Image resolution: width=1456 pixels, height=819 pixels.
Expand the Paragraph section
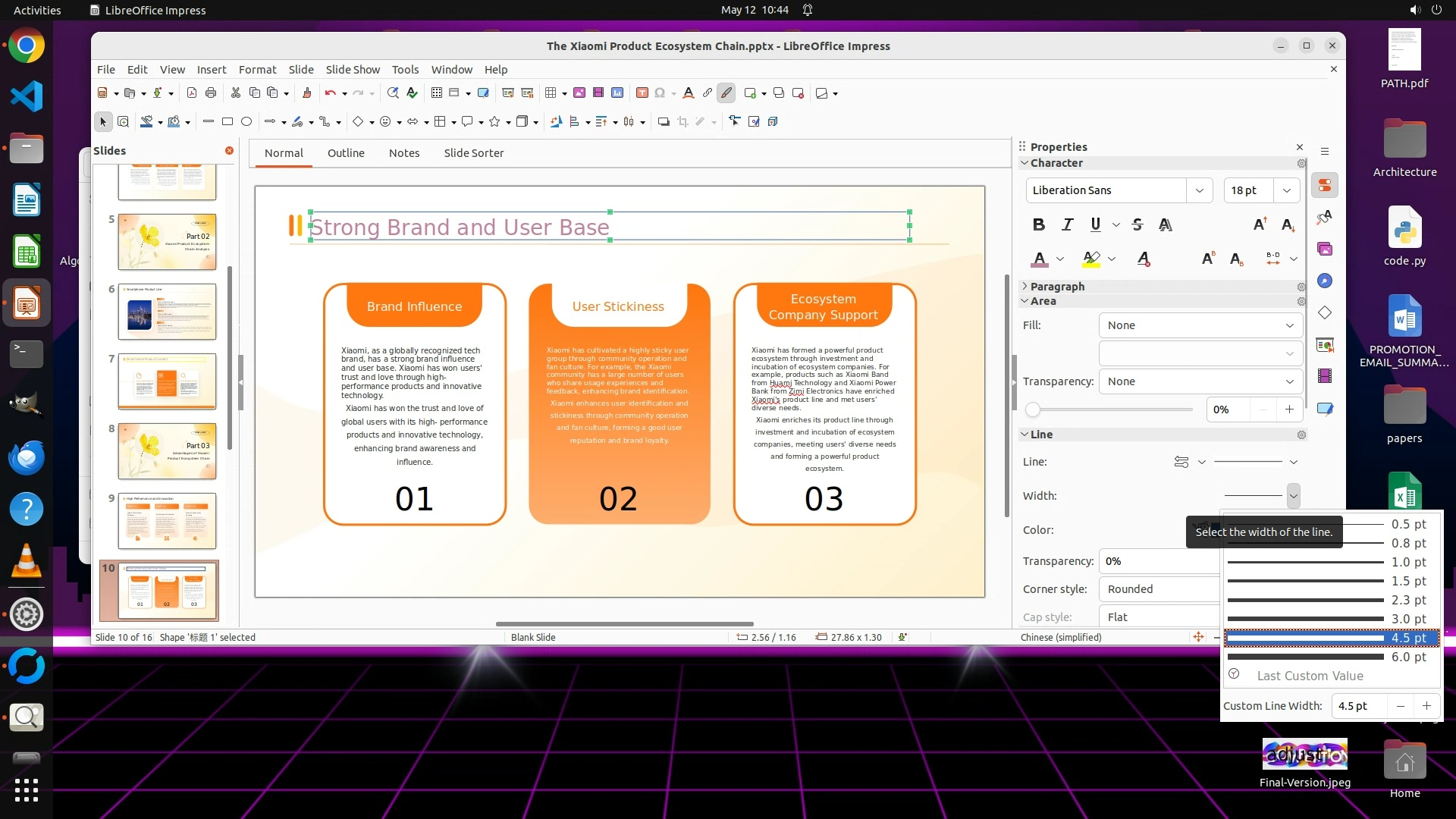click(x=1057, y=287)
